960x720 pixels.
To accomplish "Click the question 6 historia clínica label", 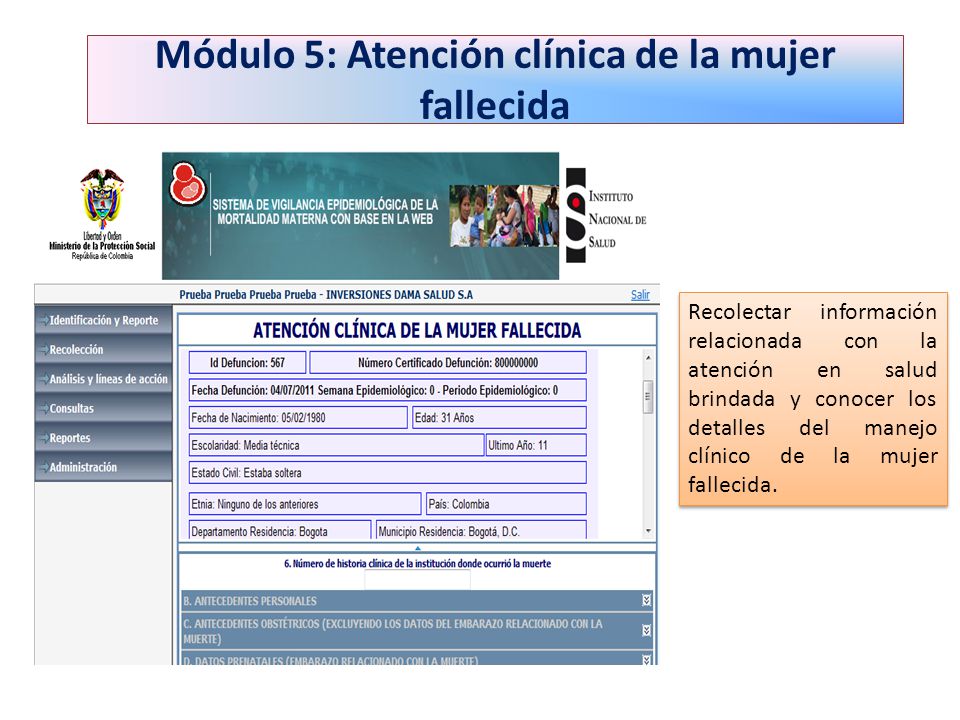I will 418,563.
